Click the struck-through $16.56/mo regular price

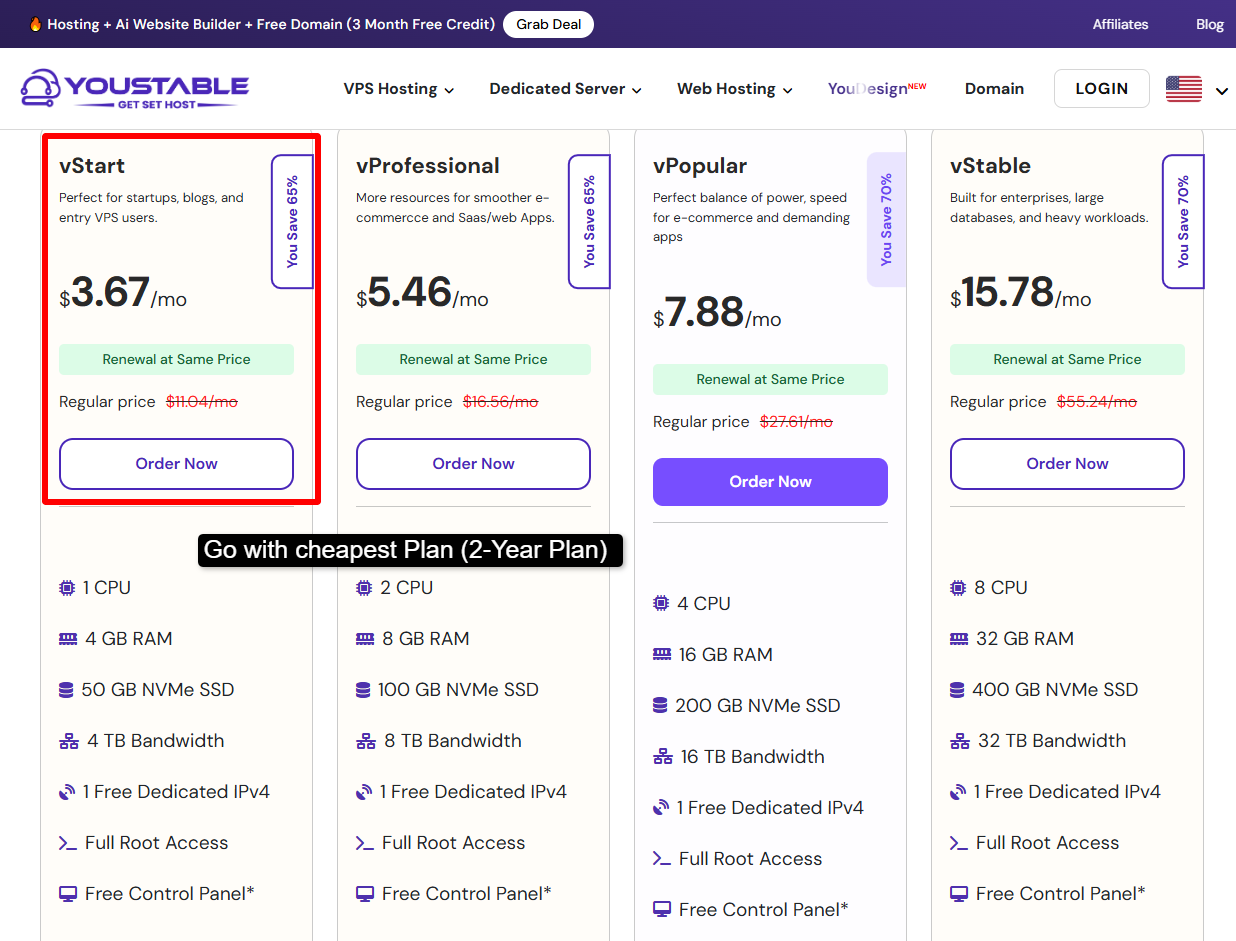pyautogui.click(x=500, y=402)
